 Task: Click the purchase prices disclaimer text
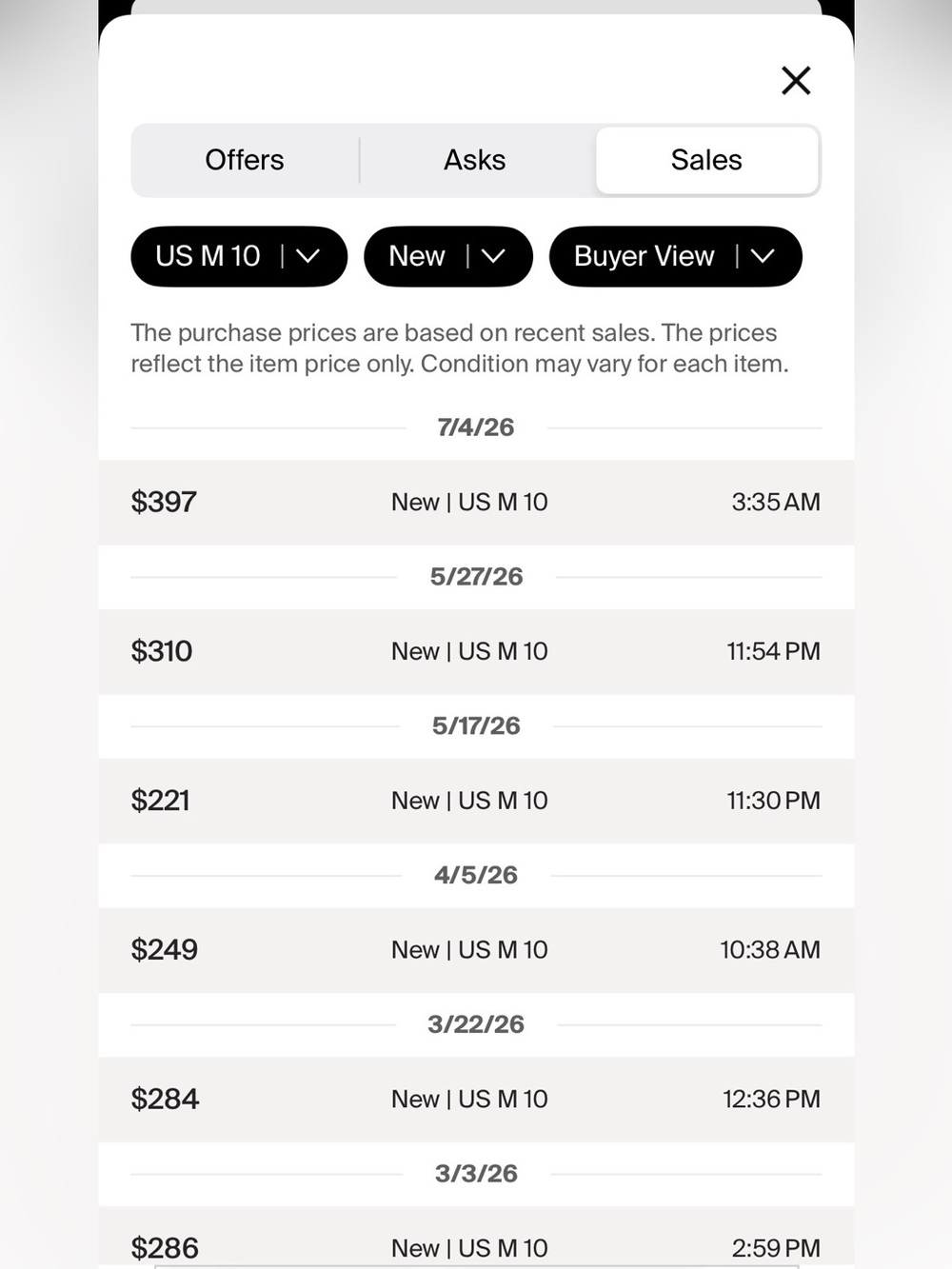point(460,348)
